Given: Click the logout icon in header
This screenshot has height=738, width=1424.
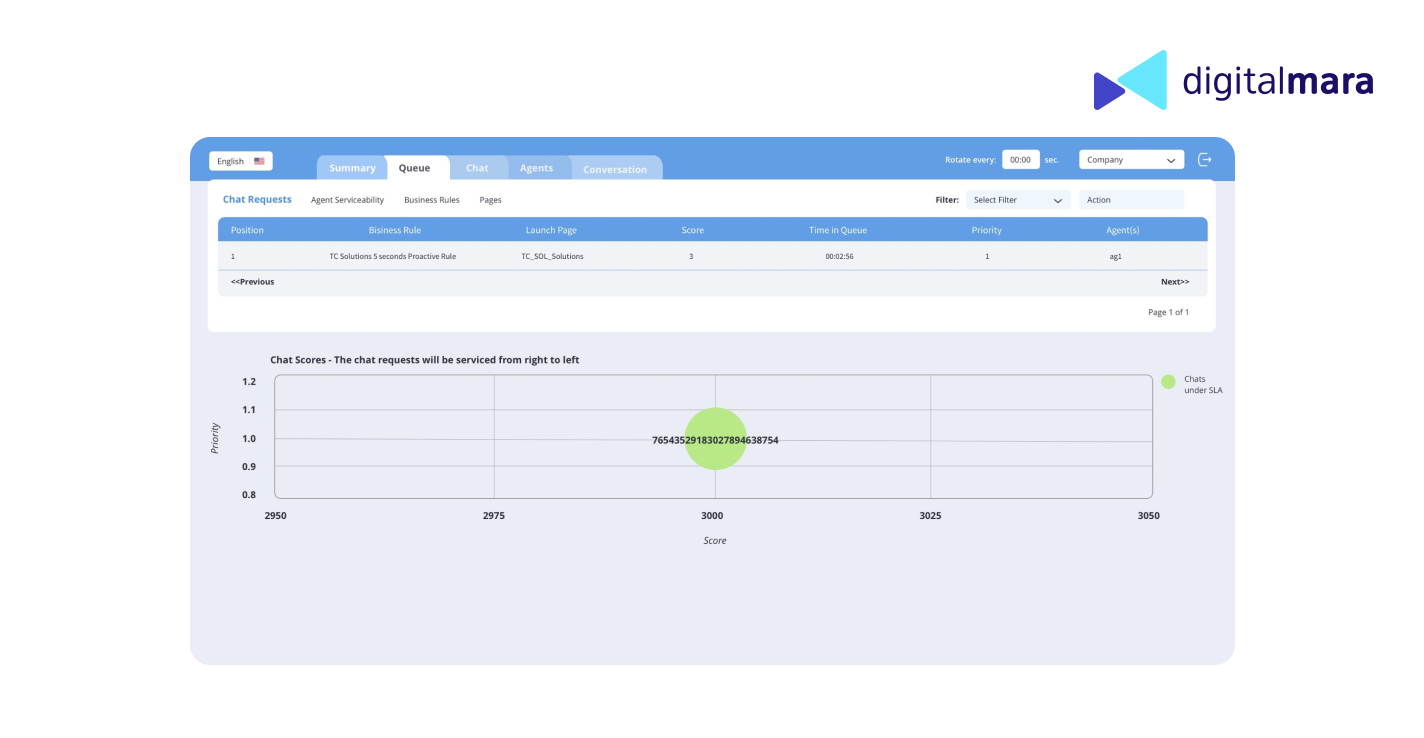Looking at the screenshot, I should pos(1205,160).
